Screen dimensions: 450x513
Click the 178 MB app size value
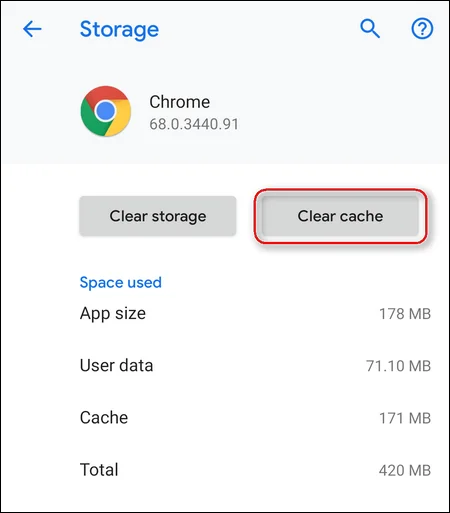[405, 314]
